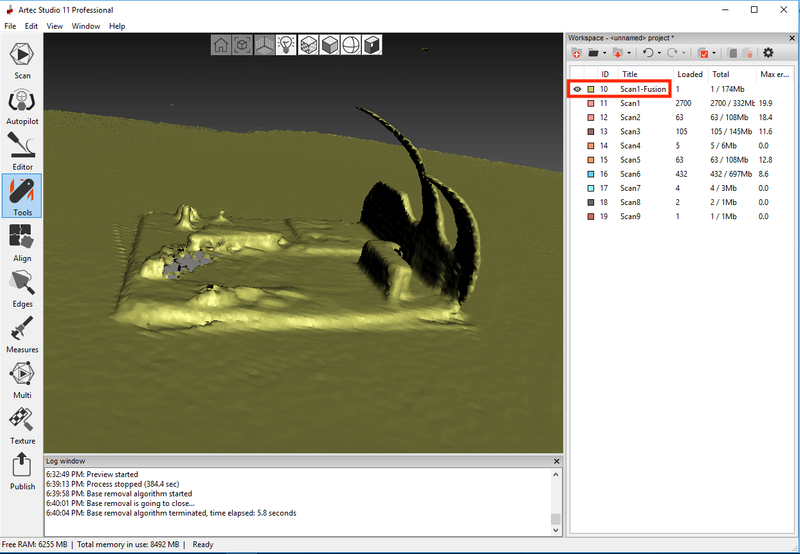Sort by the Max error column header

[x=774, y=74]
